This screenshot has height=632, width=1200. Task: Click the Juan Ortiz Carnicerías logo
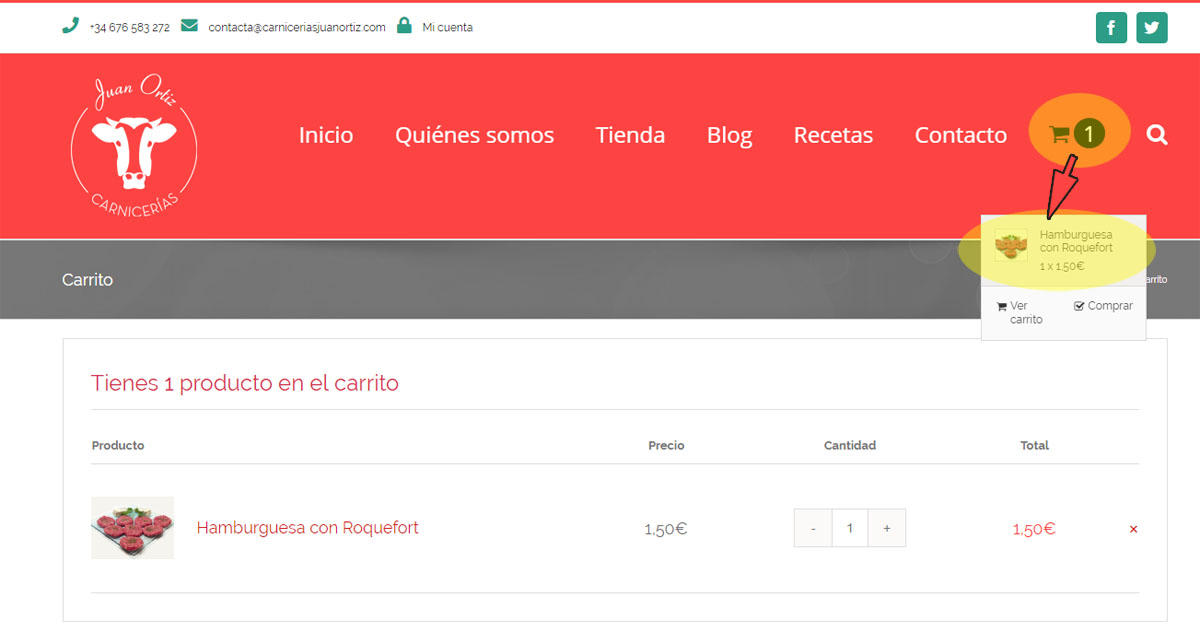pos(134,147)
